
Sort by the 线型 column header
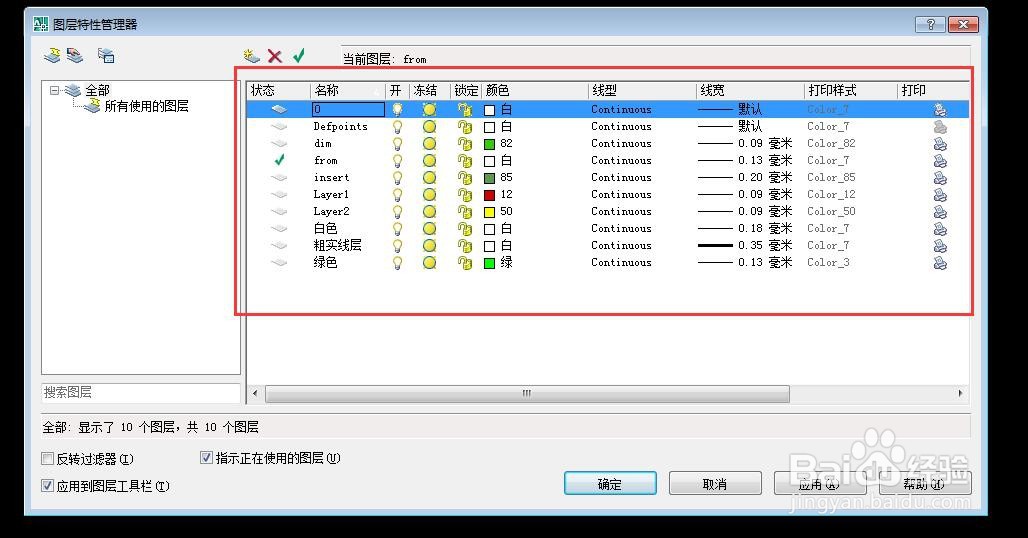tap(641, 90)
